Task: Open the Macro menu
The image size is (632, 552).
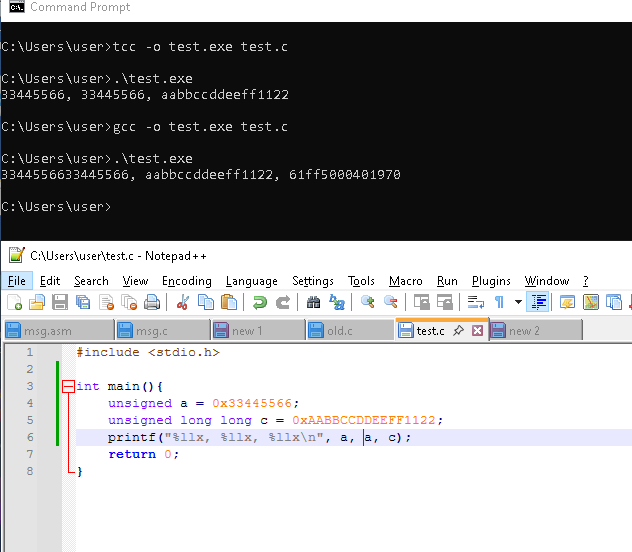Action: coord(405,281)
